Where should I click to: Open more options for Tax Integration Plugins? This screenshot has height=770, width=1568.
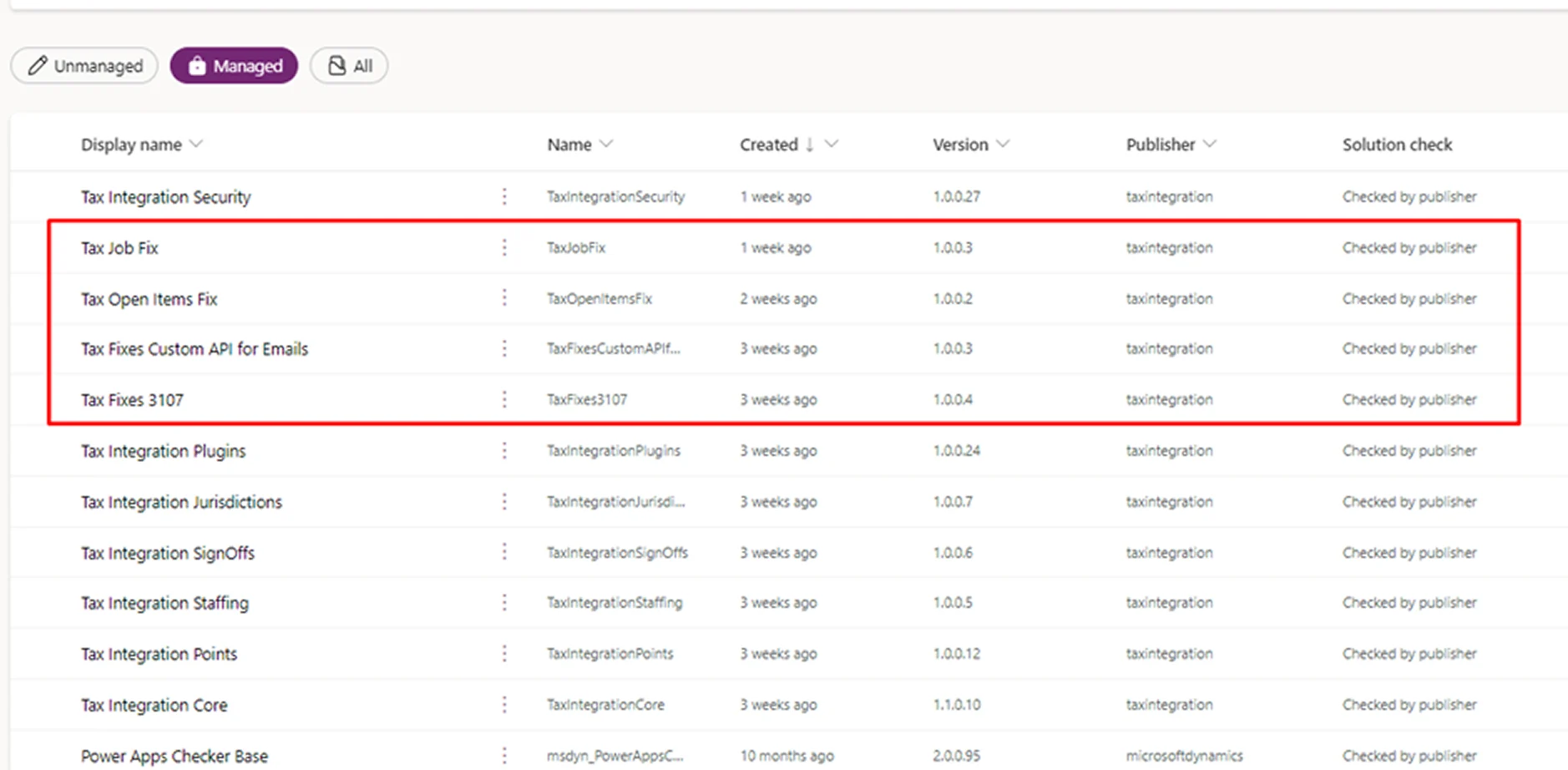click(504, 451)
